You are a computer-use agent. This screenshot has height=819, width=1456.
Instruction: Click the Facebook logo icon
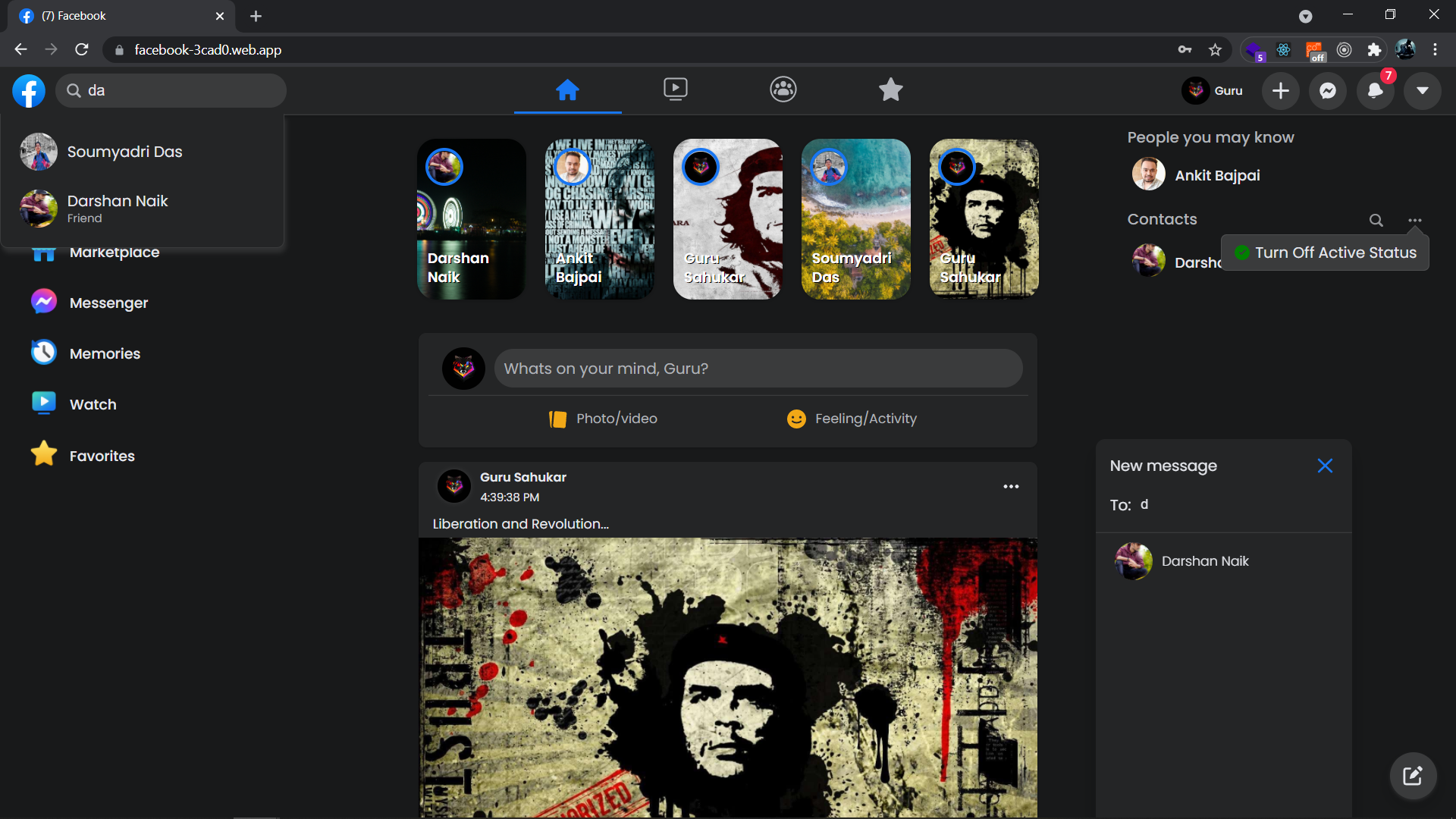click(x=29, y=91)
